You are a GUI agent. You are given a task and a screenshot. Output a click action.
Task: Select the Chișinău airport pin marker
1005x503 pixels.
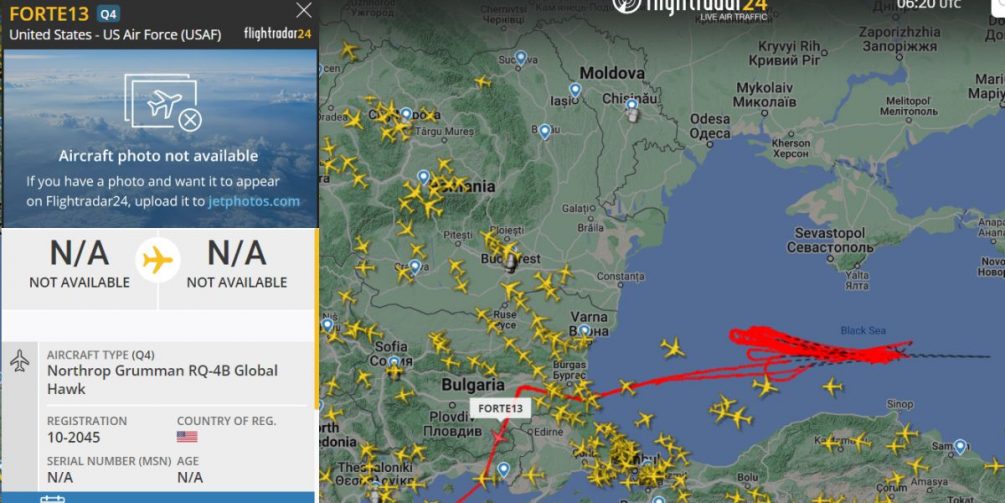pyautogui.click(x=632, y=105)
